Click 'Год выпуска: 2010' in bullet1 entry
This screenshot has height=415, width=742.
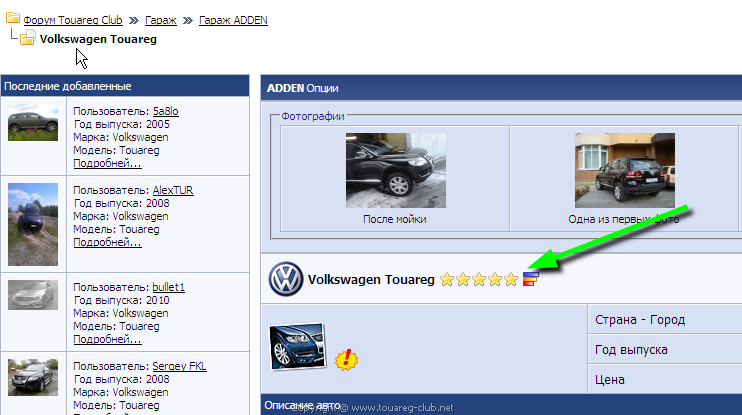tap(121, 300)
